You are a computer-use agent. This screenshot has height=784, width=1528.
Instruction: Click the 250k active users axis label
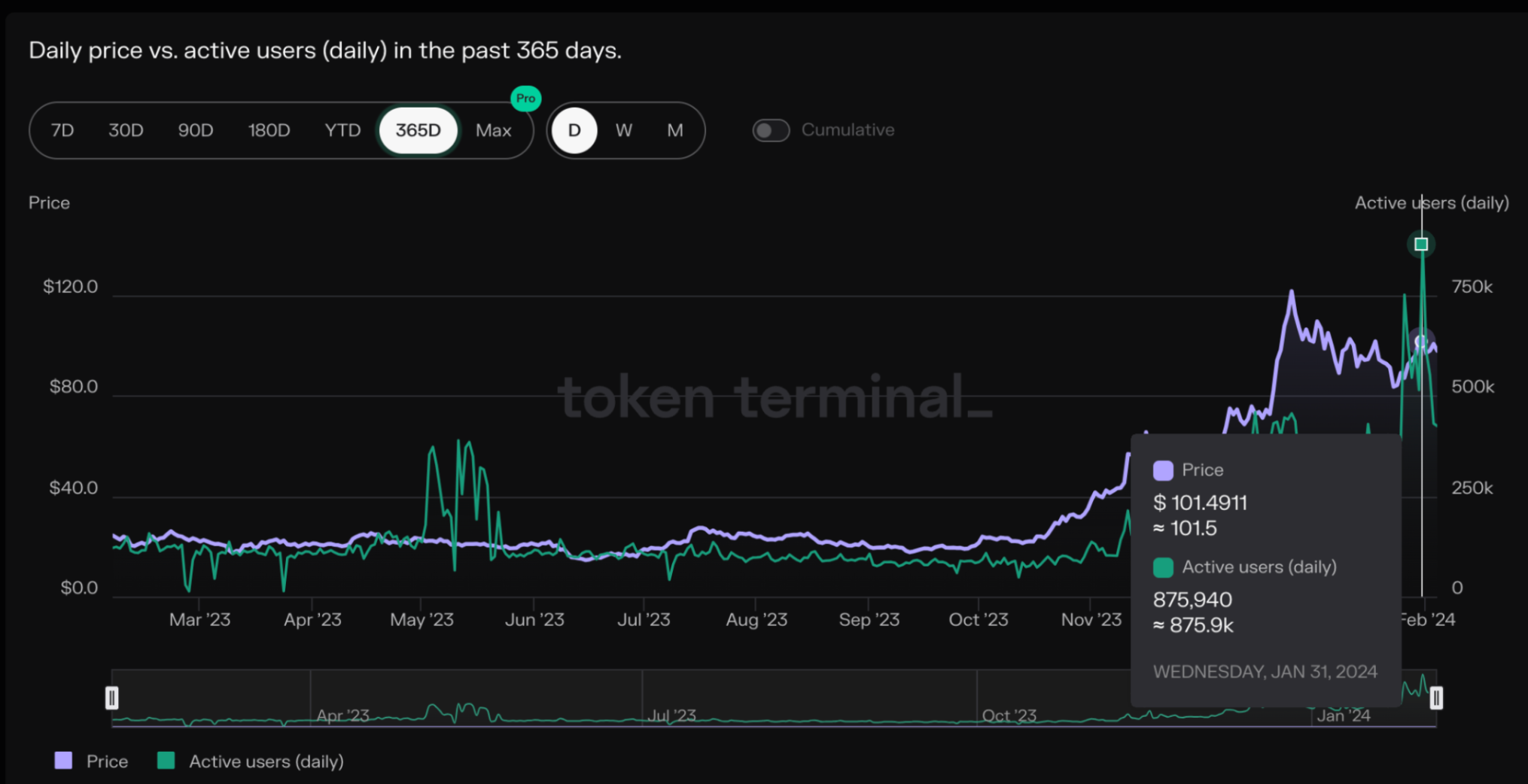[x=1472, y=488]
